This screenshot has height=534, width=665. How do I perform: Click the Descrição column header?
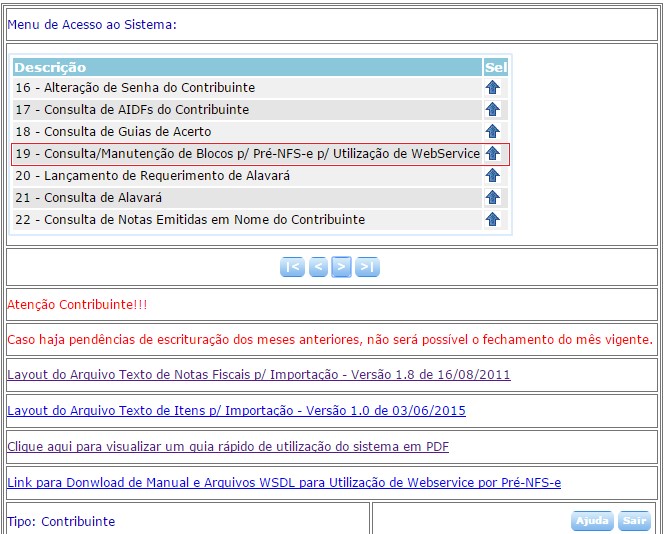pyautogui.click(x=50, y=68)
